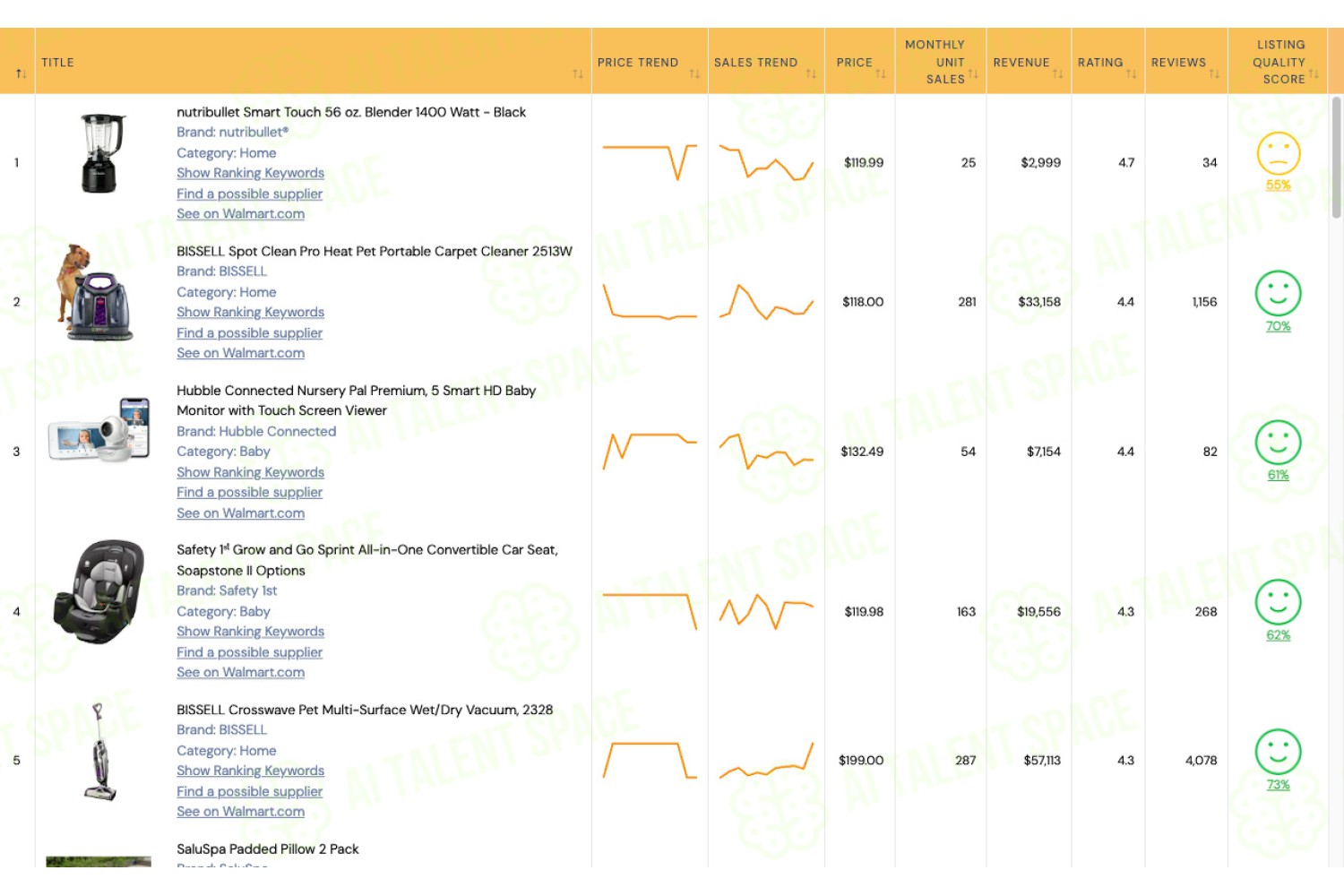Open BISSELL Crosswave vacuum image

pyautogui.click(x=100, y=752)
